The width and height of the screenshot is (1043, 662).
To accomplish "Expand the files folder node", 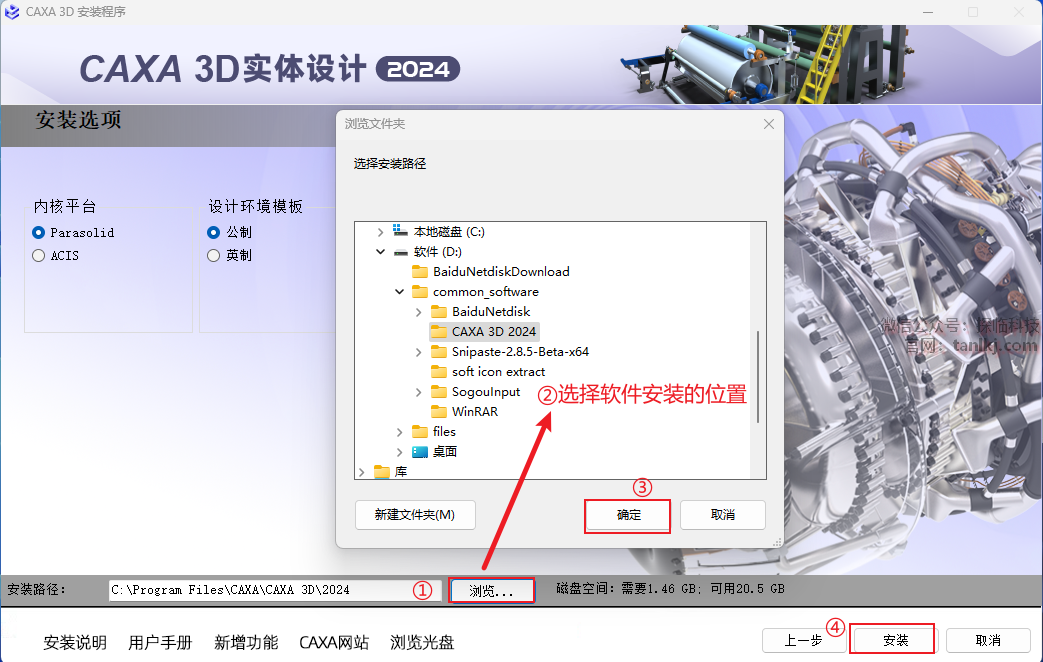I will pyautogui.click(x=399, y=432).
